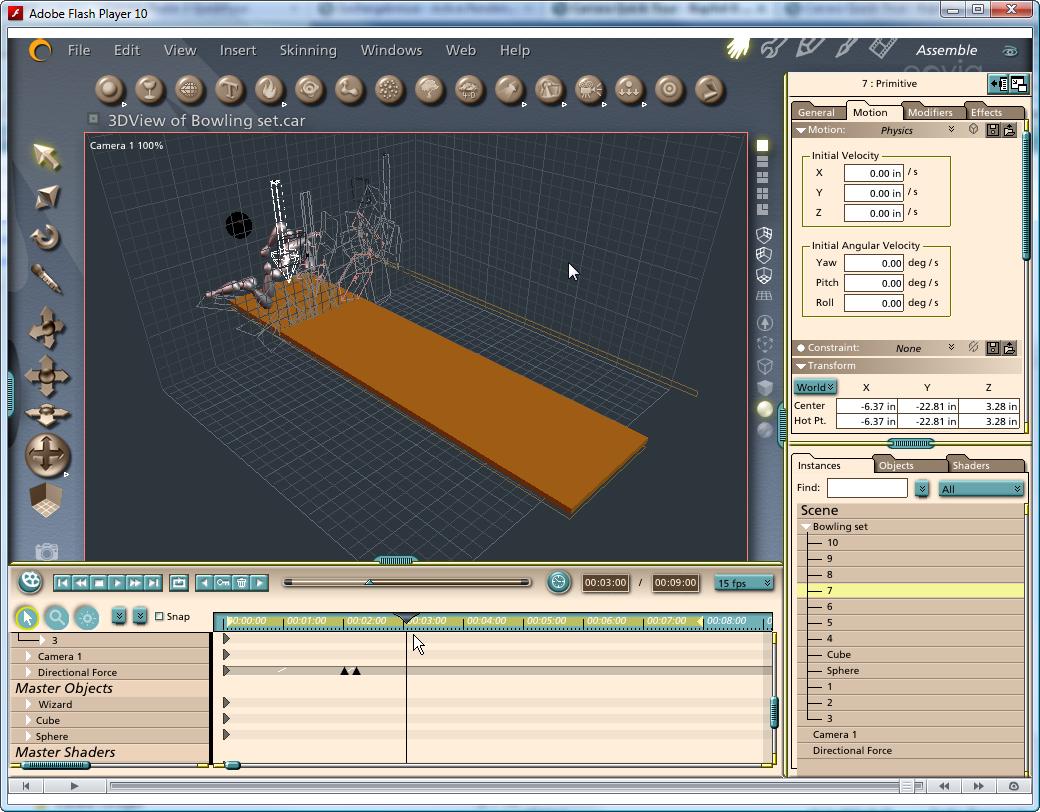Viewport: 1040px width, 812px height.
Task: Switch to the Modifiers tab
Action: click(x=929, y=112)
